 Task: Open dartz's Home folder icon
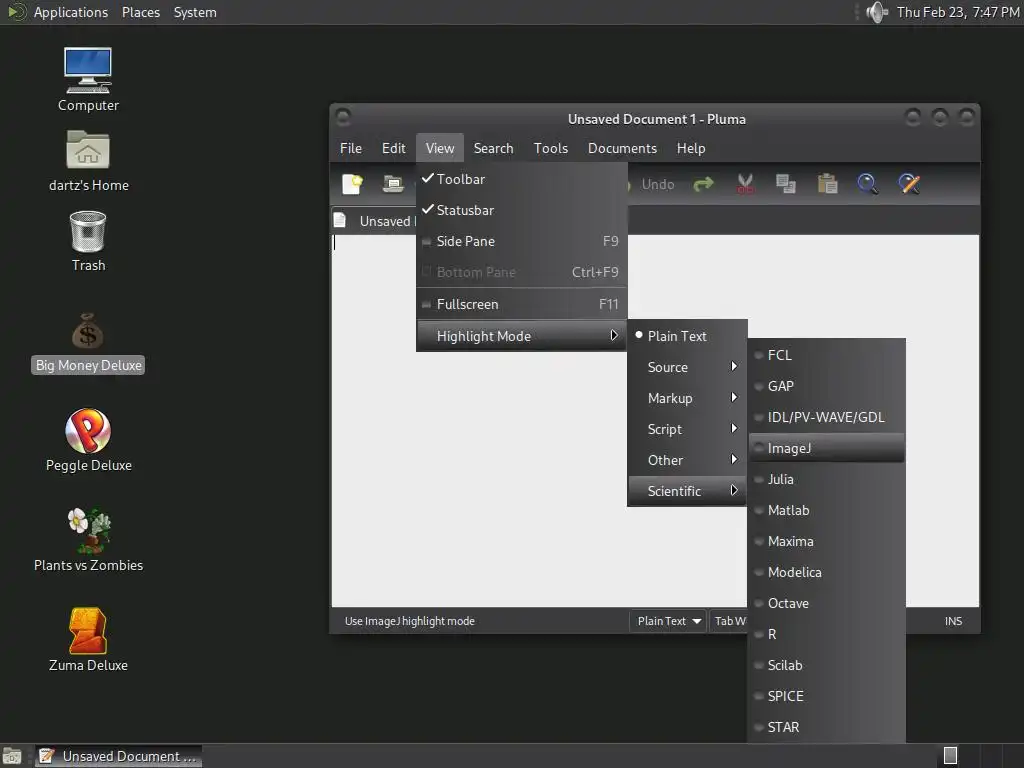[88, 161]
